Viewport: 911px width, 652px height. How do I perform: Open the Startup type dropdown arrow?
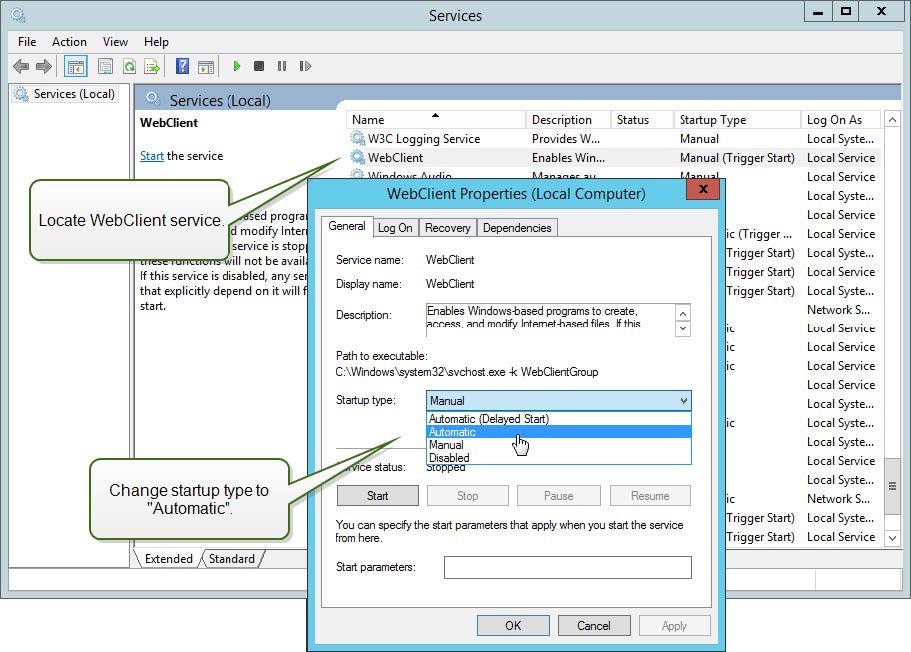[x=683, y=401]
